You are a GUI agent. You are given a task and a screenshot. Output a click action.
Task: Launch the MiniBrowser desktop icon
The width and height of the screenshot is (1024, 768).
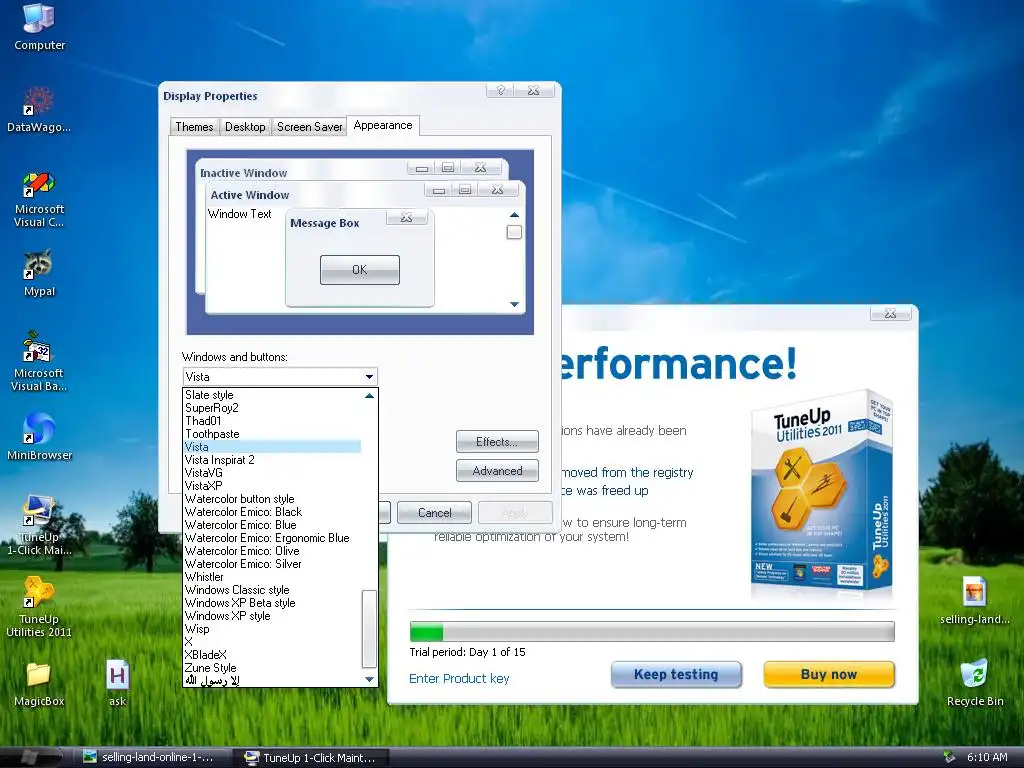[x=39, y=436]
